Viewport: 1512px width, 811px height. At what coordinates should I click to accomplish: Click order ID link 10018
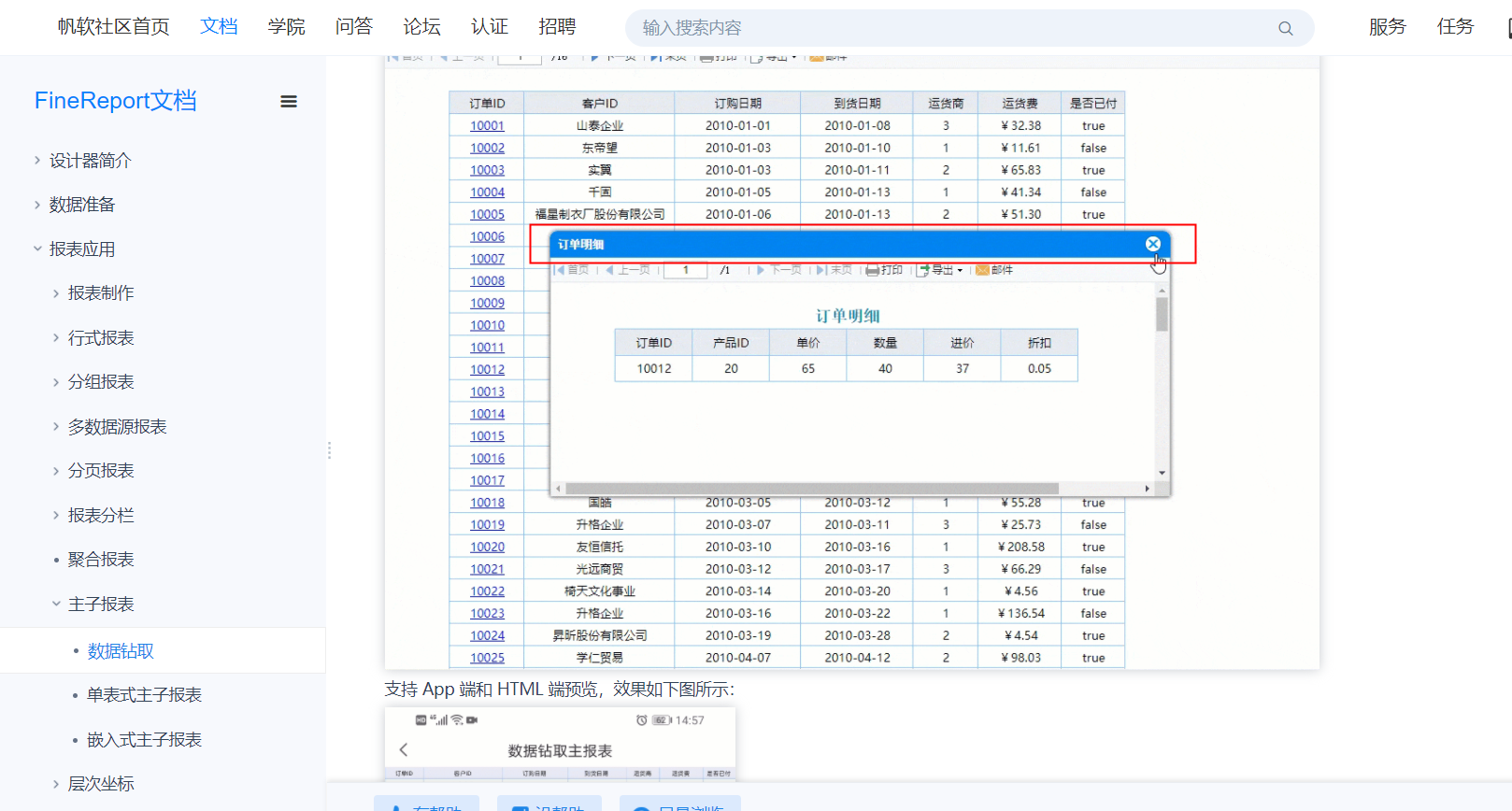[487, 503]
